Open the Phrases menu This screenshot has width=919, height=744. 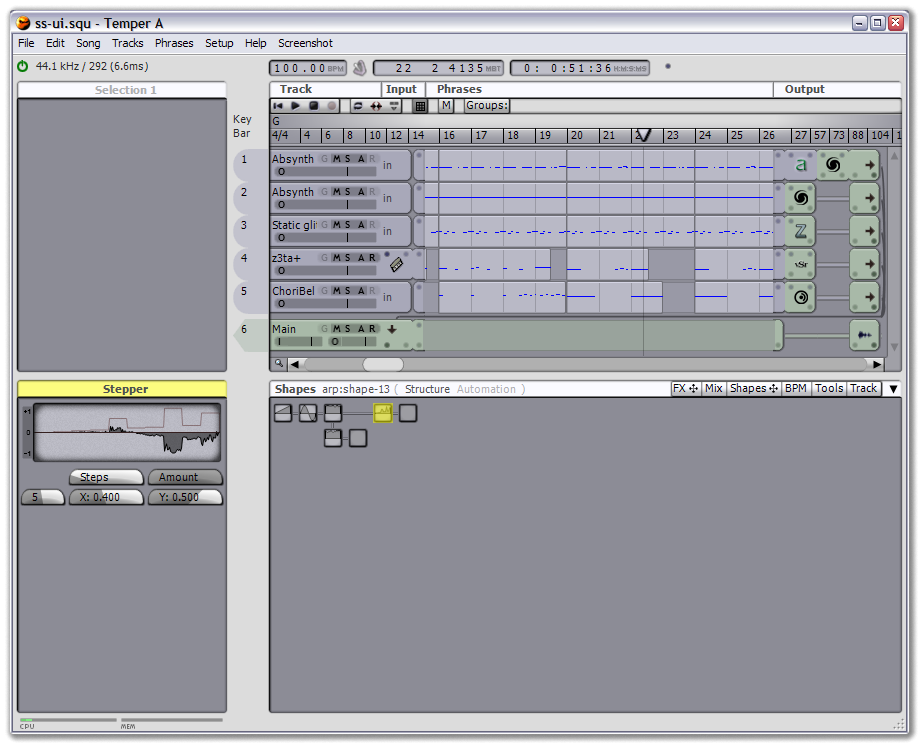pyautogui.click(x=174, y=43)
